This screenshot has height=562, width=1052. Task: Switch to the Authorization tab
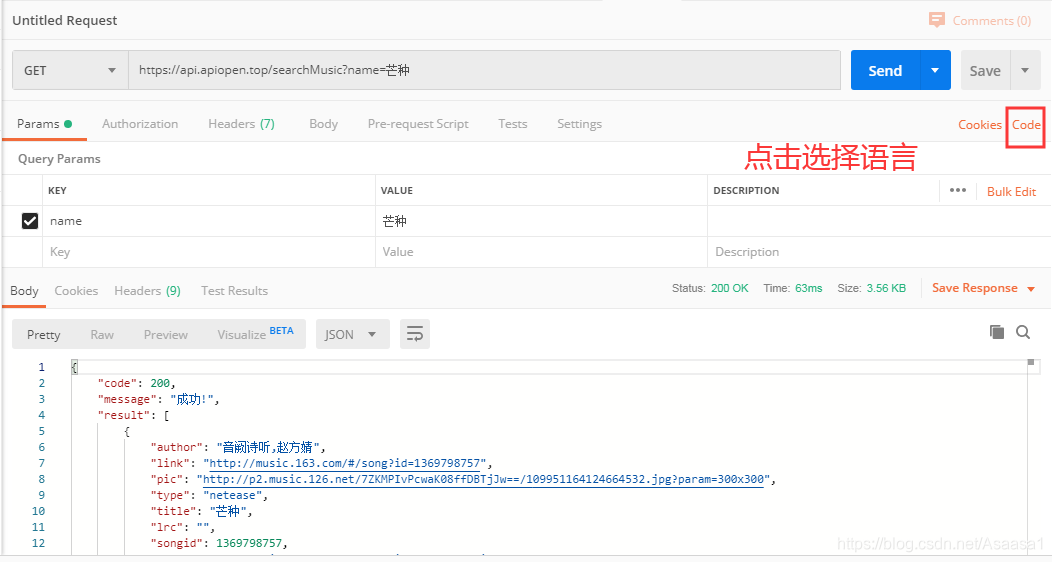point(140,124)
